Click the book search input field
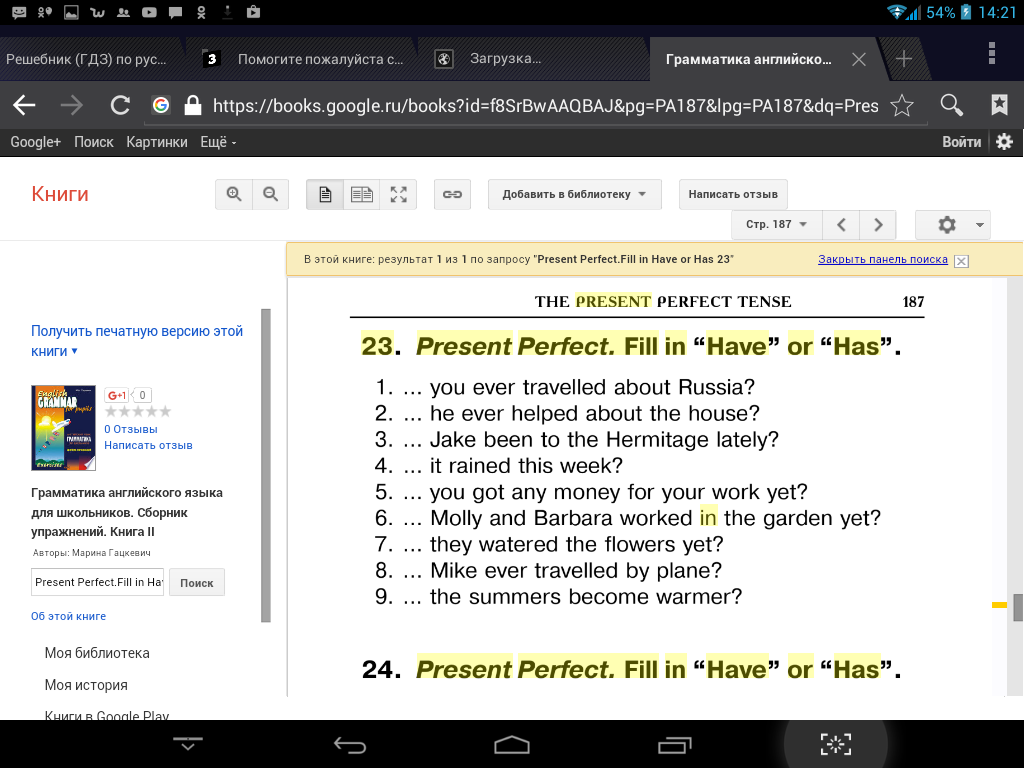 (97, 582)
